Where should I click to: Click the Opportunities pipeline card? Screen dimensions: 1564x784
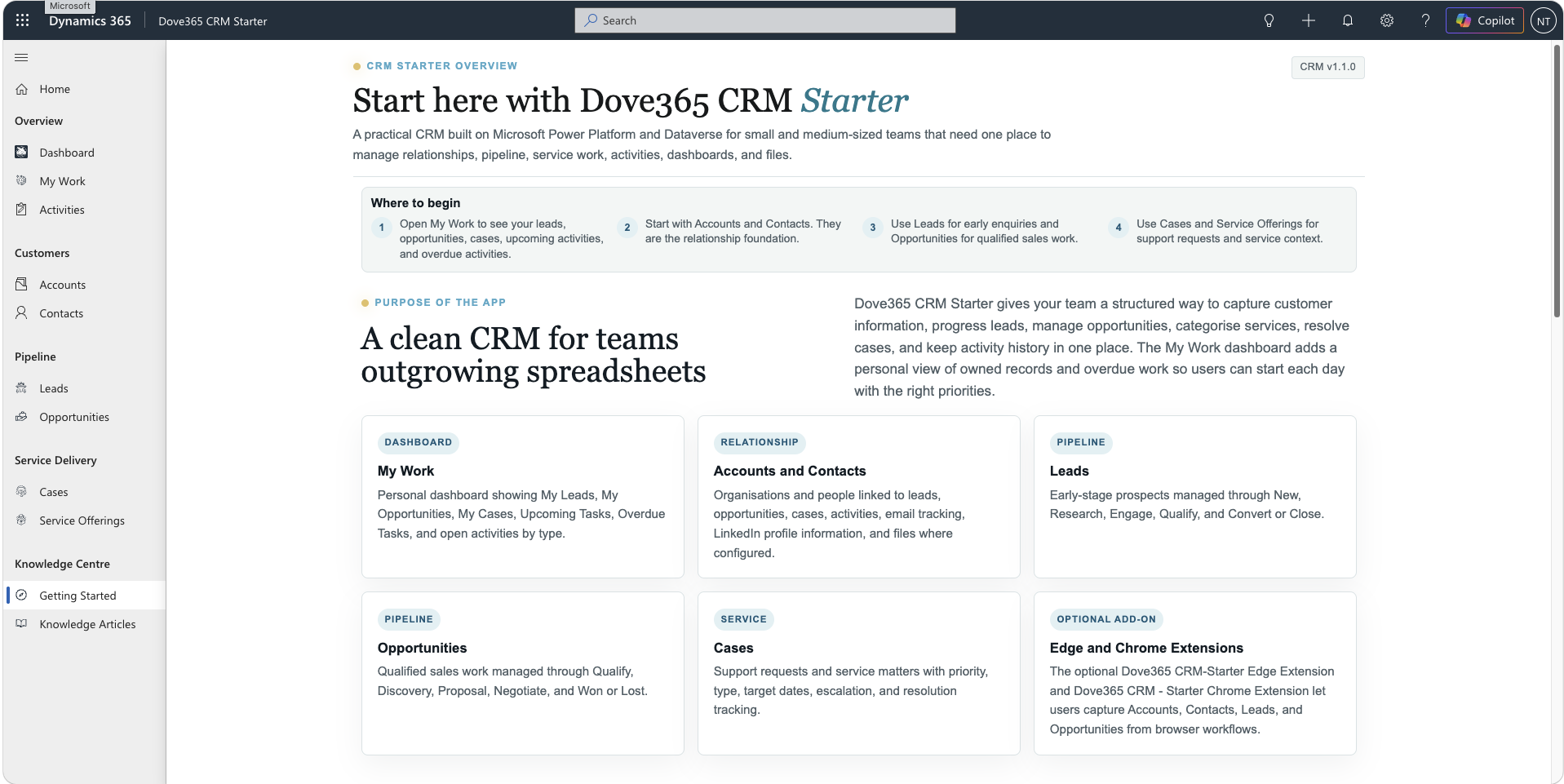click(x=523, y=673)
